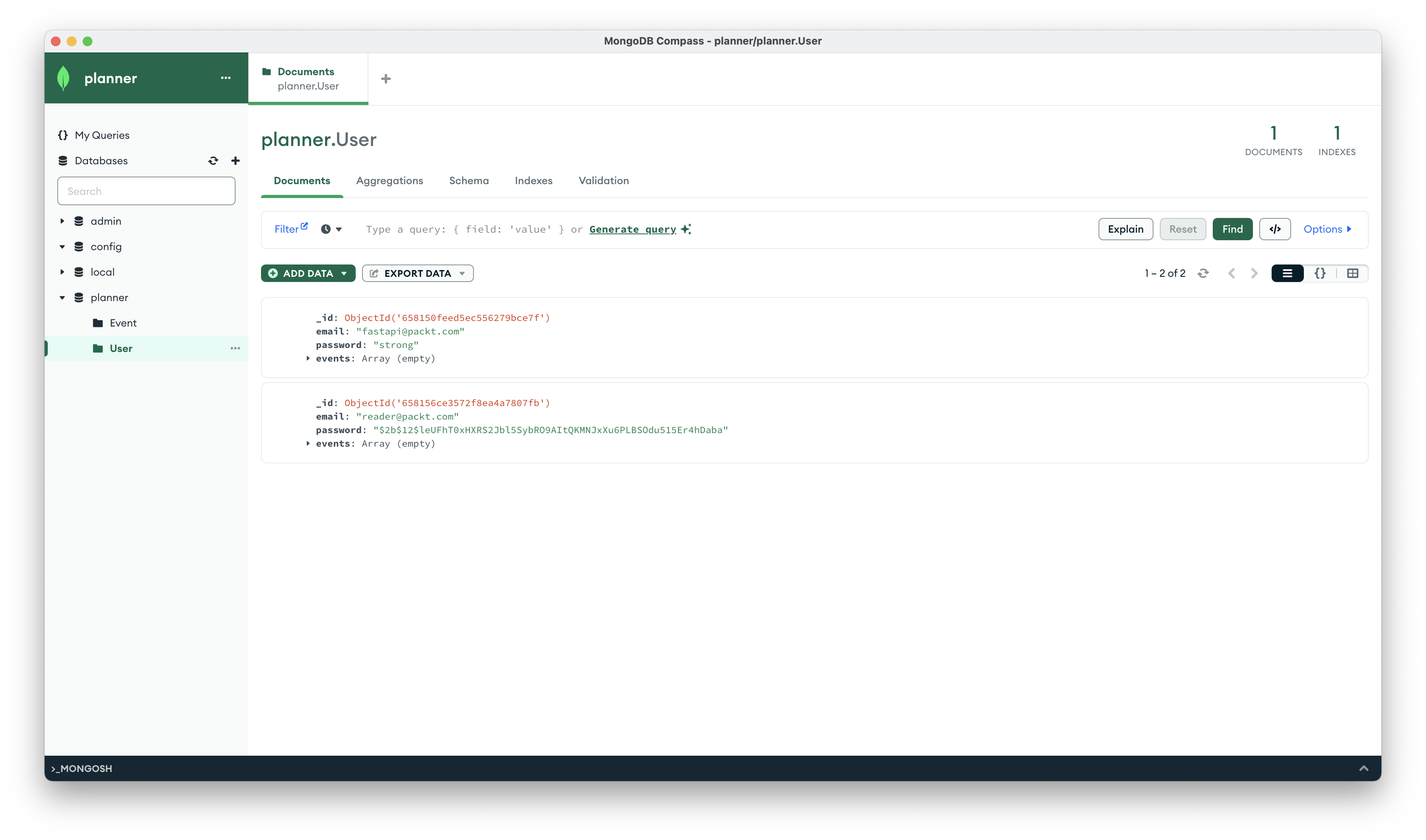Switch to JSON view of documents
Viewport: 1426px width, 840px height.
[1320, 273]
